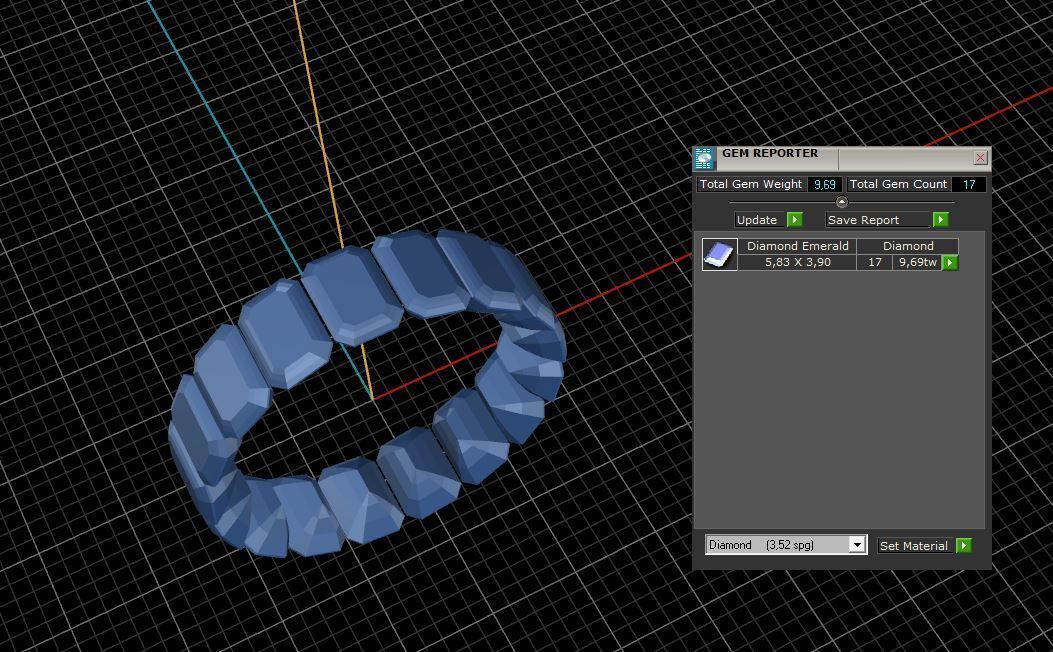Click the Diamond Emerald gem name

(797, 246)
